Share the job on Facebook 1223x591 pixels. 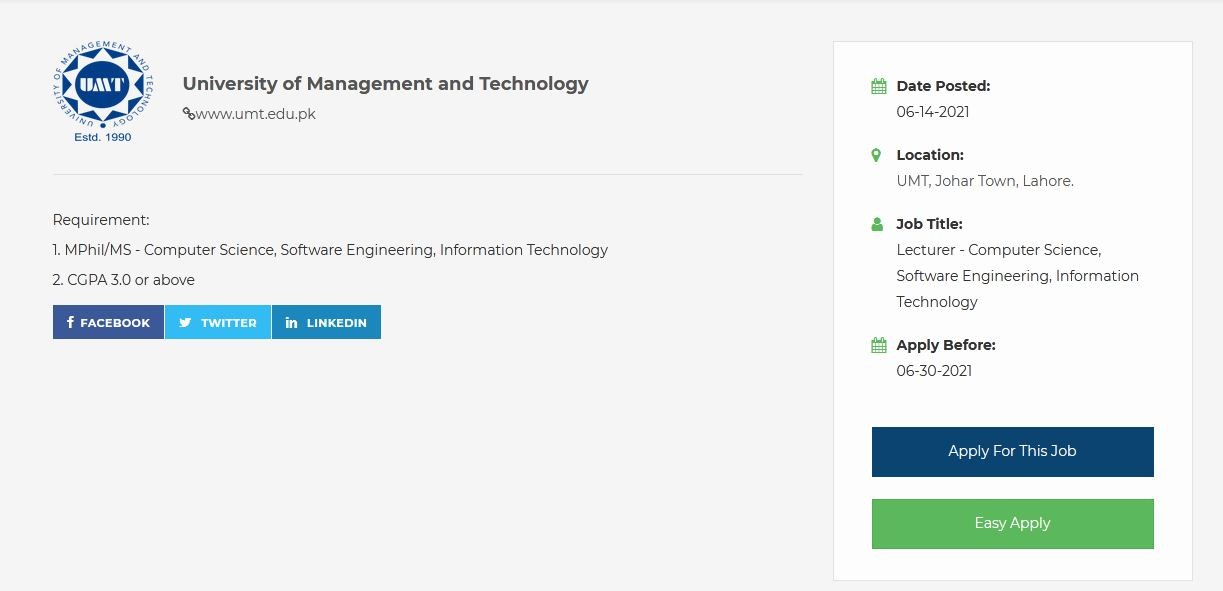point(108,322)
